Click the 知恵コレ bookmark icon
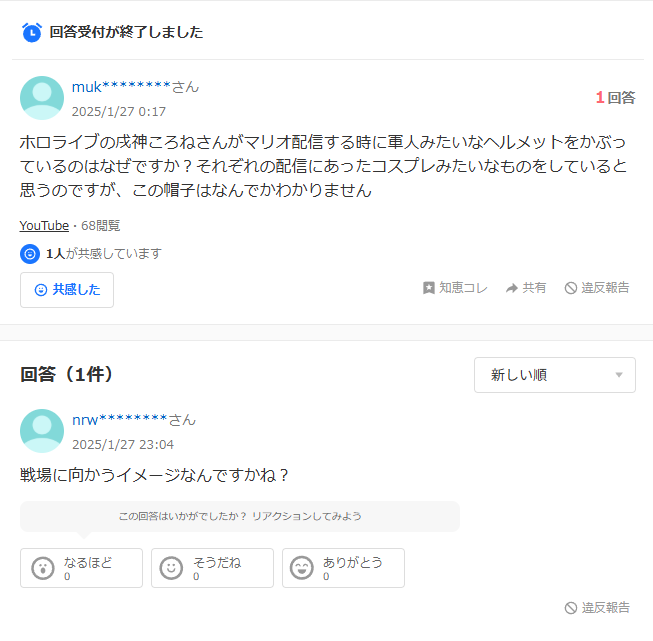The width and height of the screenshot is (653, 641). coord(429,288)
